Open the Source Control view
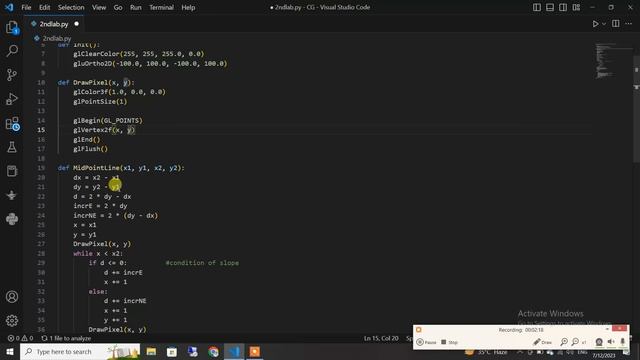 (x=12, y=75)
